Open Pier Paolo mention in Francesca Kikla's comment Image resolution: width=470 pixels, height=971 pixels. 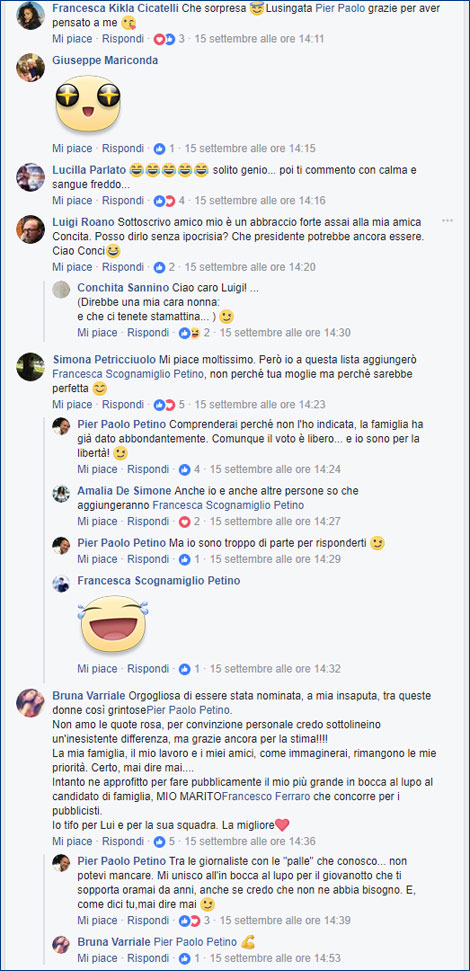coord(339,9)
